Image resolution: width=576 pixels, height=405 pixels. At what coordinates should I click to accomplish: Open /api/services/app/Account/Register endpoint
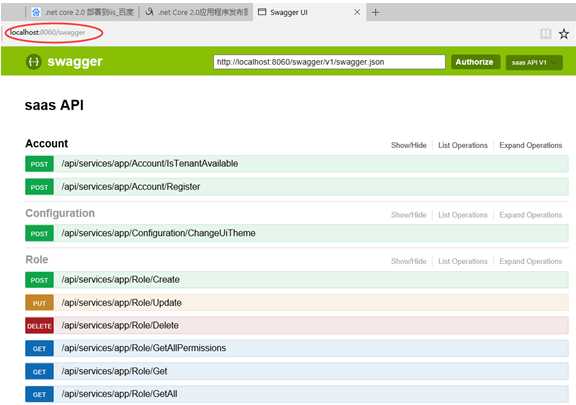131,187
